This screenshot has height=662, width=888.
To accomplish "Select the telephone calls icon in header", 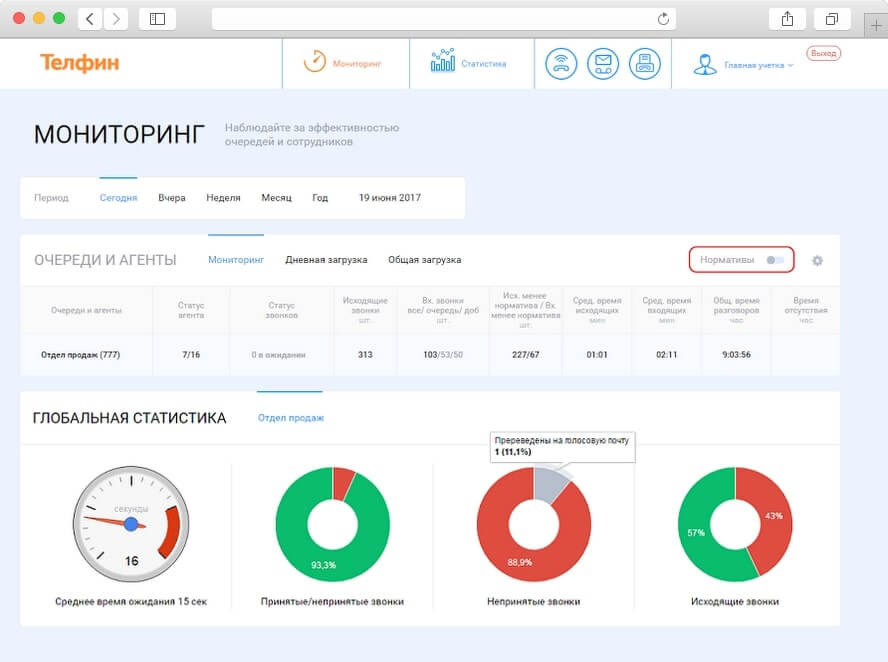I will pyautogui.click(x=561, y=62).
